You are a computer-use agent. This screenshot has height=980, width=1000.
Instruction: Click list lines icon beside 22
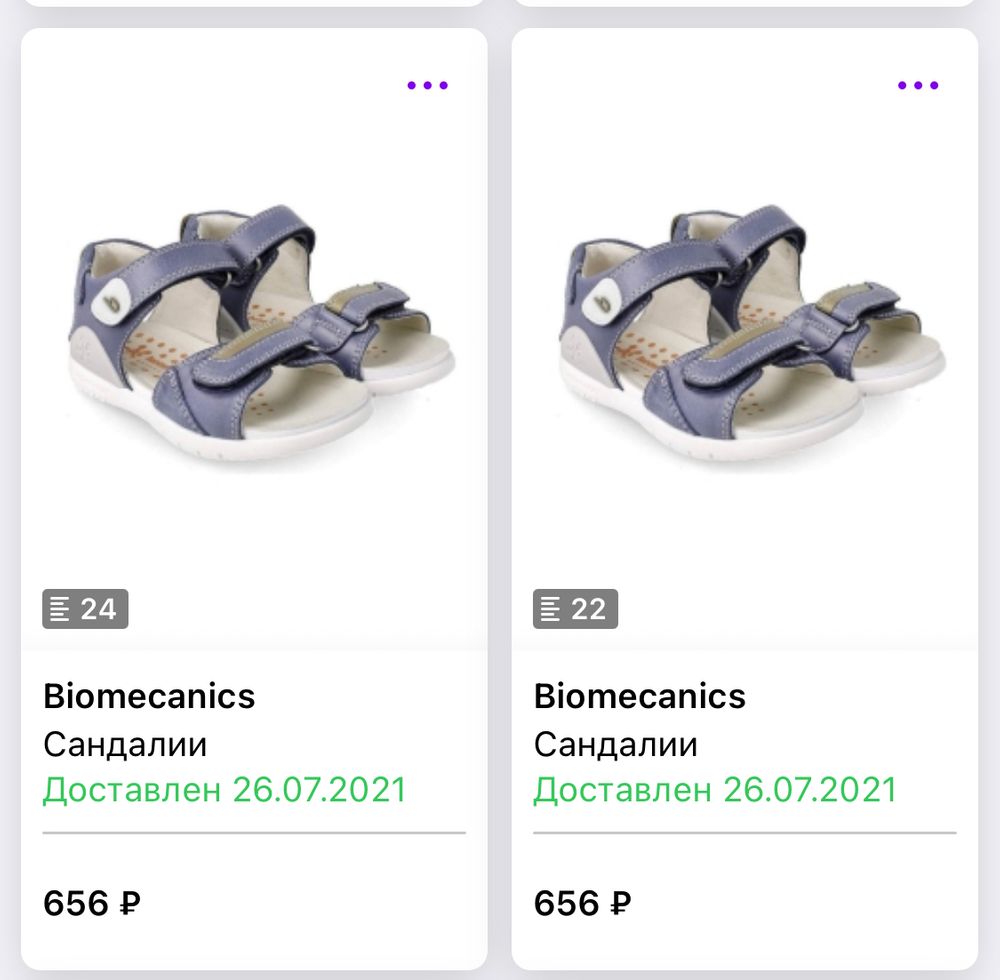tap(550, 609)
